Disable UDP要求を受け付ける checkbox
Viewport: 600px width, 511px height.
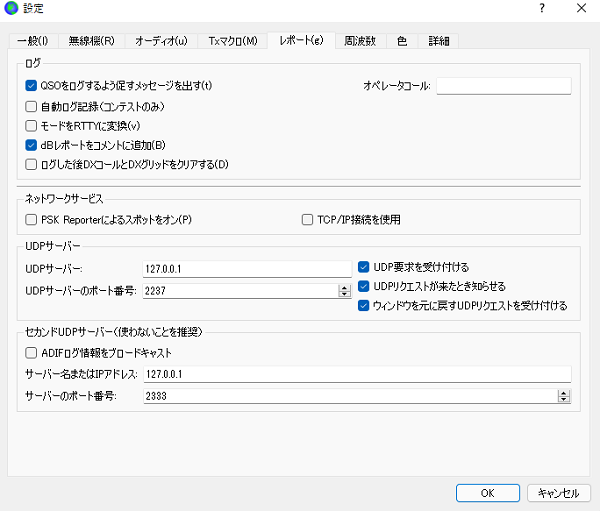tap(364, 267)
